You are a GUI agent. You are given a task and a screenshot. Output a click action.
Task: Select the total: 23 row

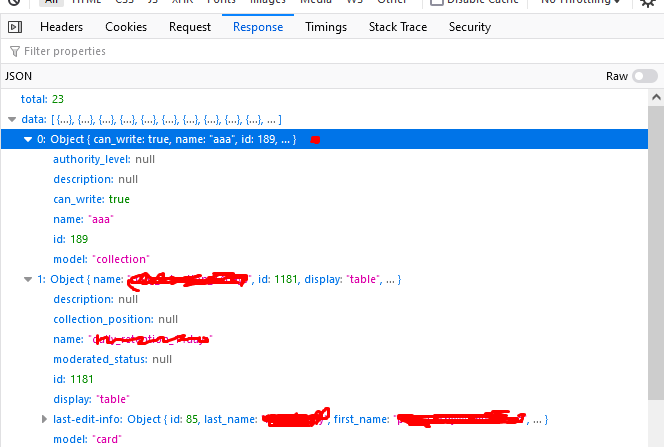click(324, 99)
